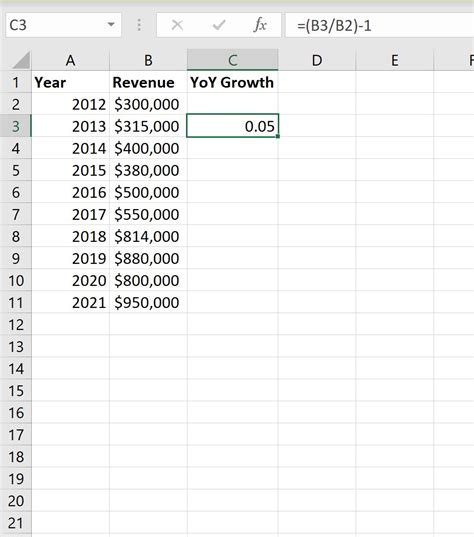Select row 8 header
The height and width of the screenshot is (537, 474).
[16, 236]
